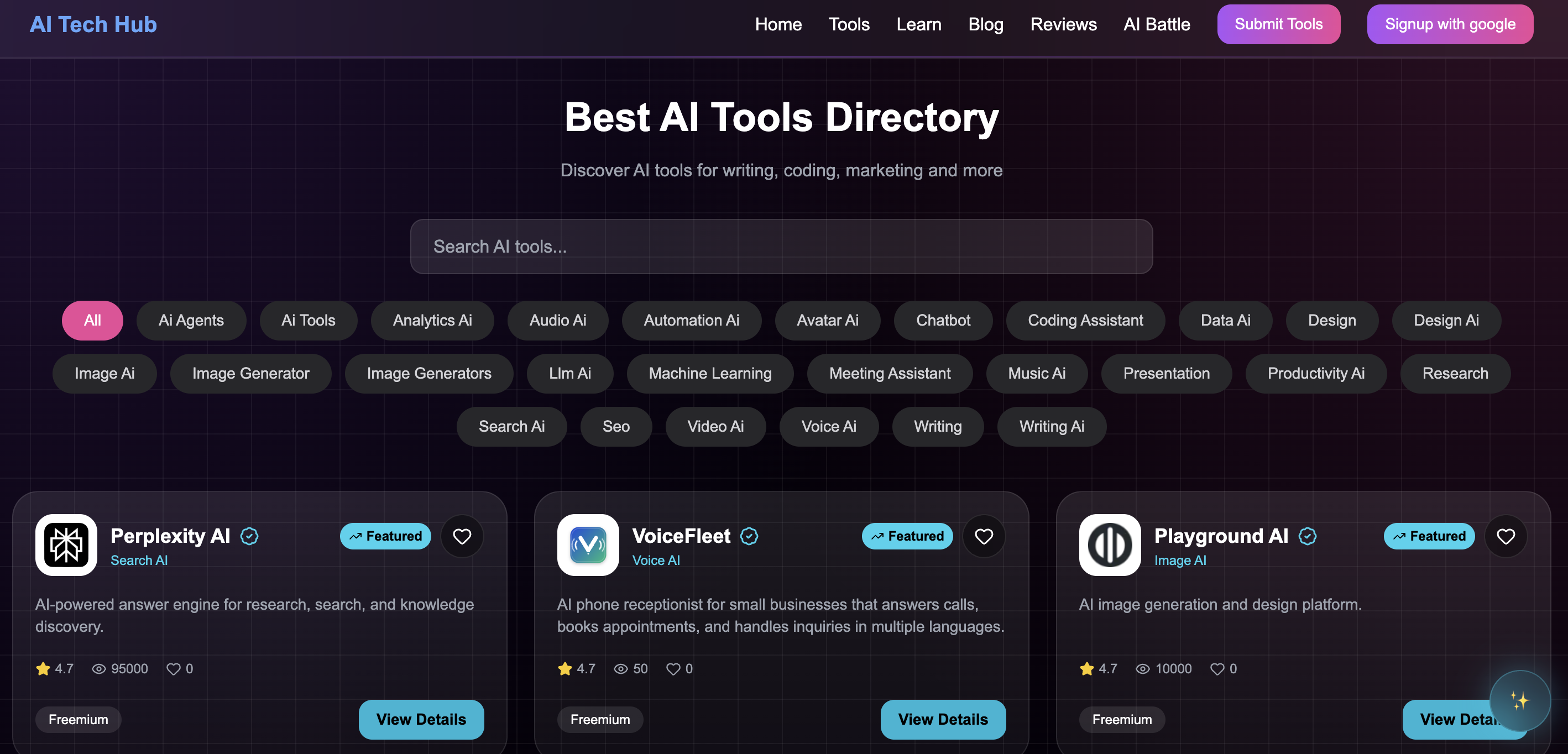The image size is (1568, 754).
Task: Choose the Machine Learning category
Action: [710, 373]
